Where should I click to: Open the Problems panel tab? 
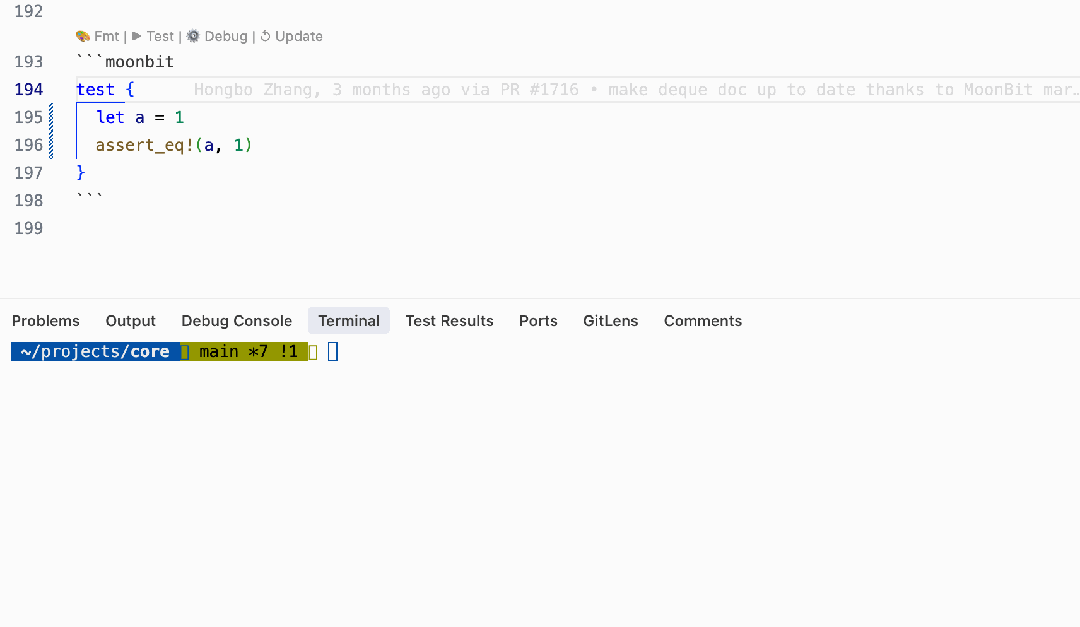[45, 321]
